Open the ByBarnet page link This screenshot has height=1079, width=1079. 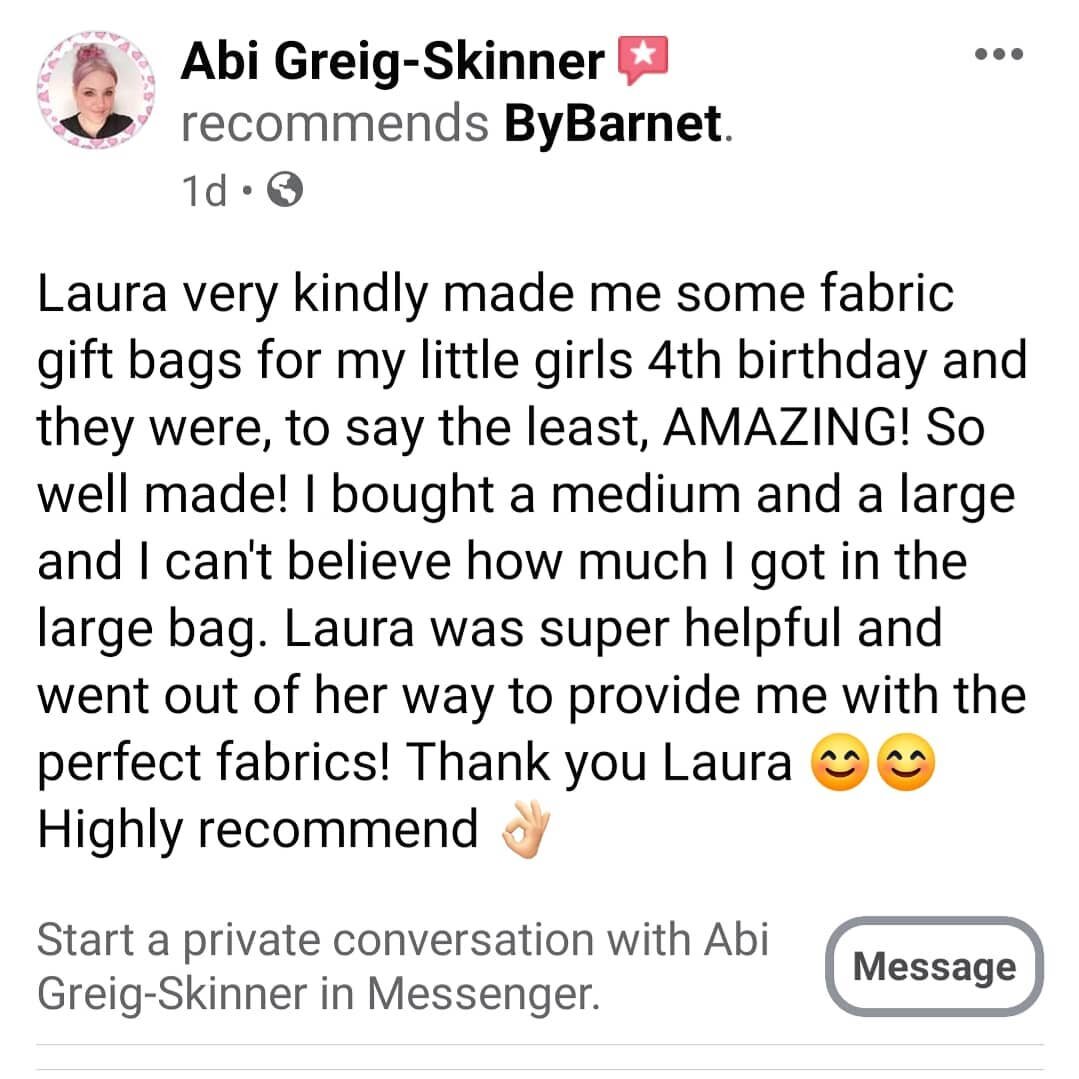click(612, 124)
